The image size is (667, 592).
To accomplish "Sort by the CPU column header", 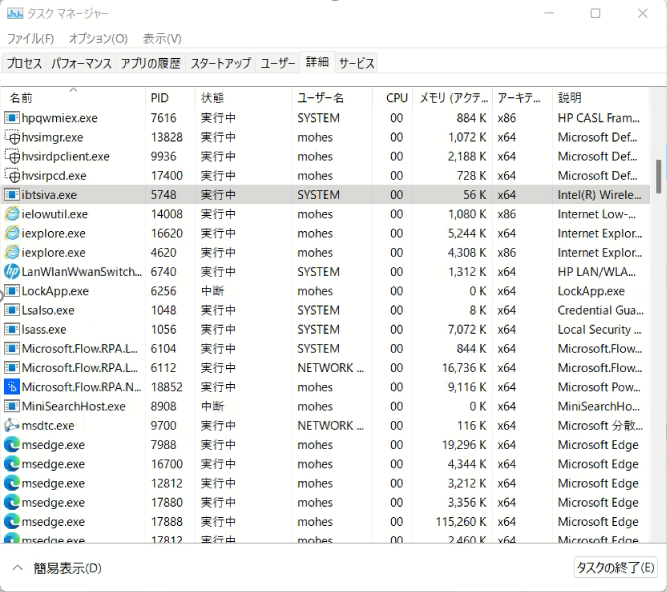I will coord(392,98).
